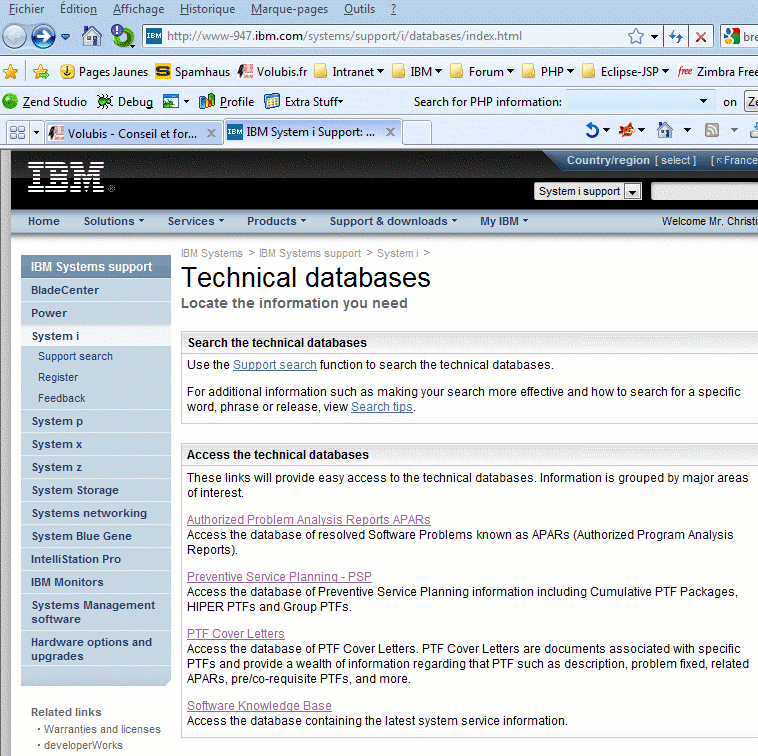The image size is (758, 756).
Task: Click Country/region select link
Action: (x=675, y=160)
